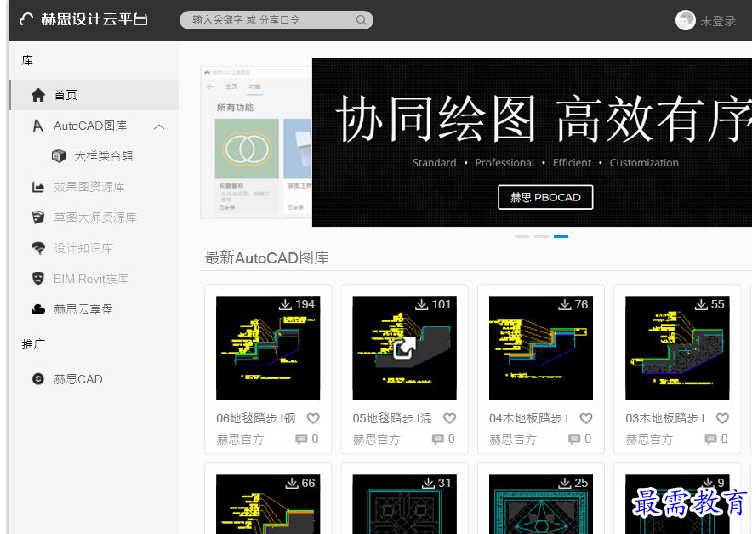The width and height of the screenshot is (756, 534).
Task: Open the 03木地板踏步 drawing thumbnail
Action: 677,348
